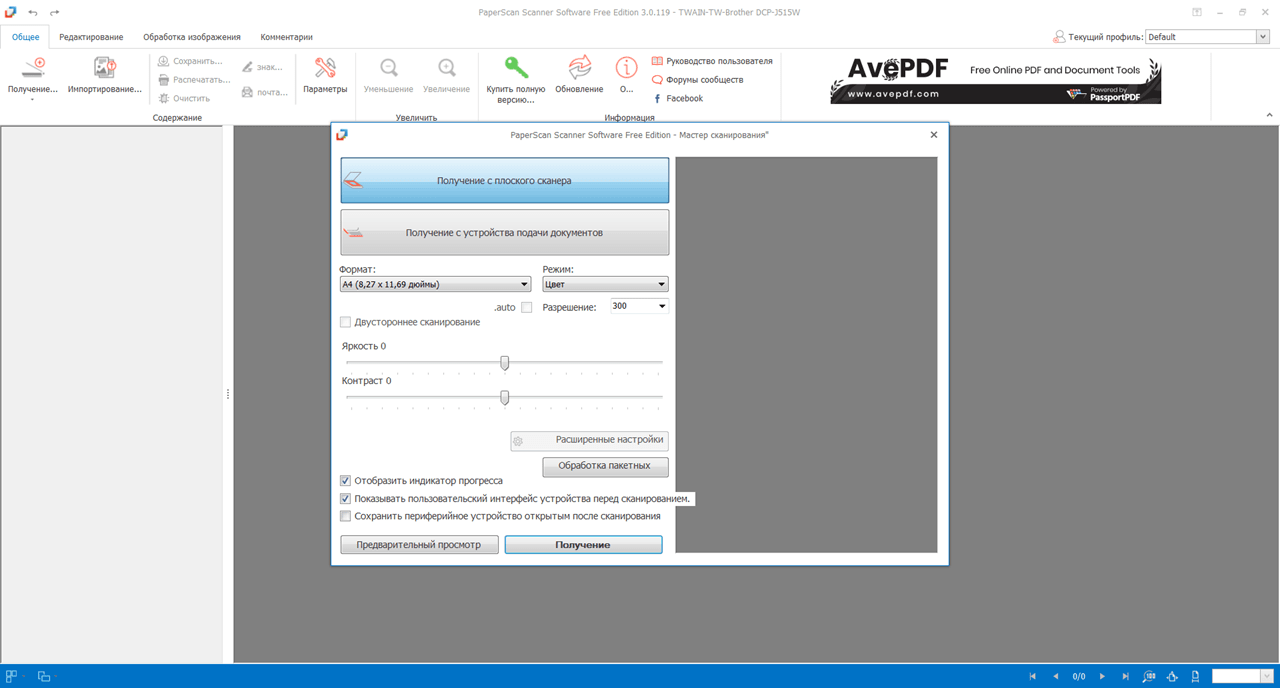Go to first page in status bar
This screenshot has height=688, width=1280.
click(x=1033, y=677)
